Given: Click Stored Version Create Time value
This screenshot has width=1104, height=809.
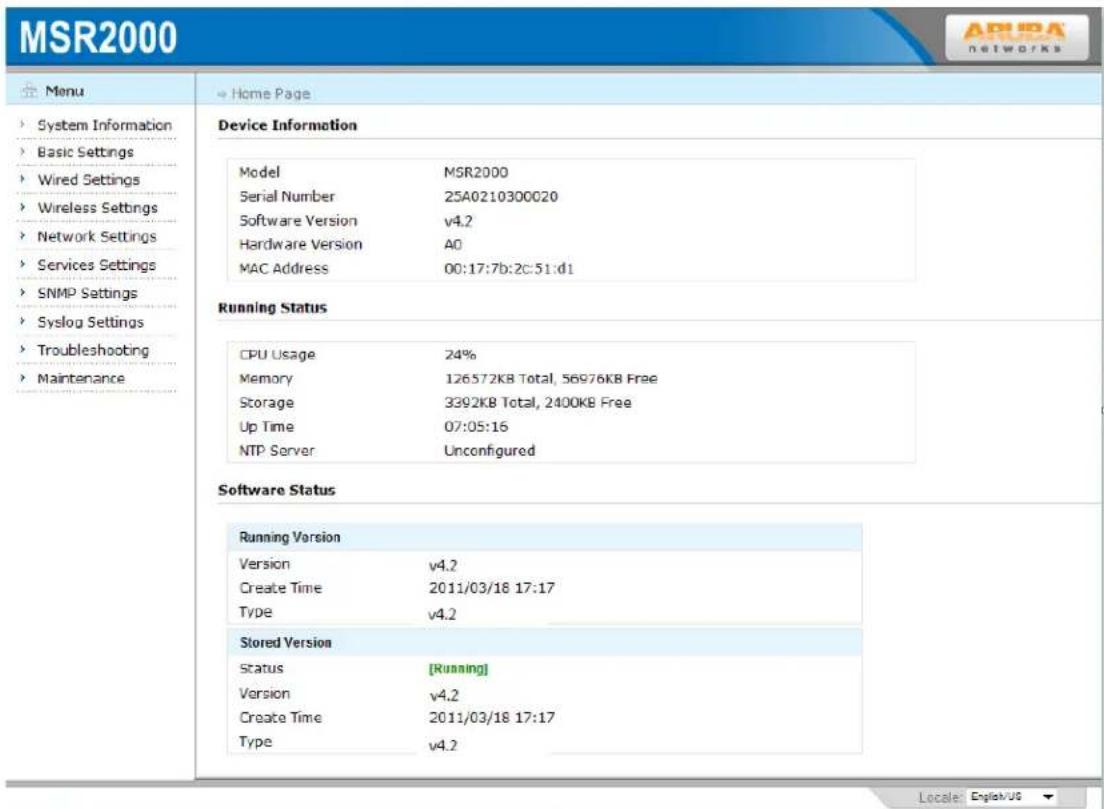Looking at the screenshot, I should [x=491, y=717].
